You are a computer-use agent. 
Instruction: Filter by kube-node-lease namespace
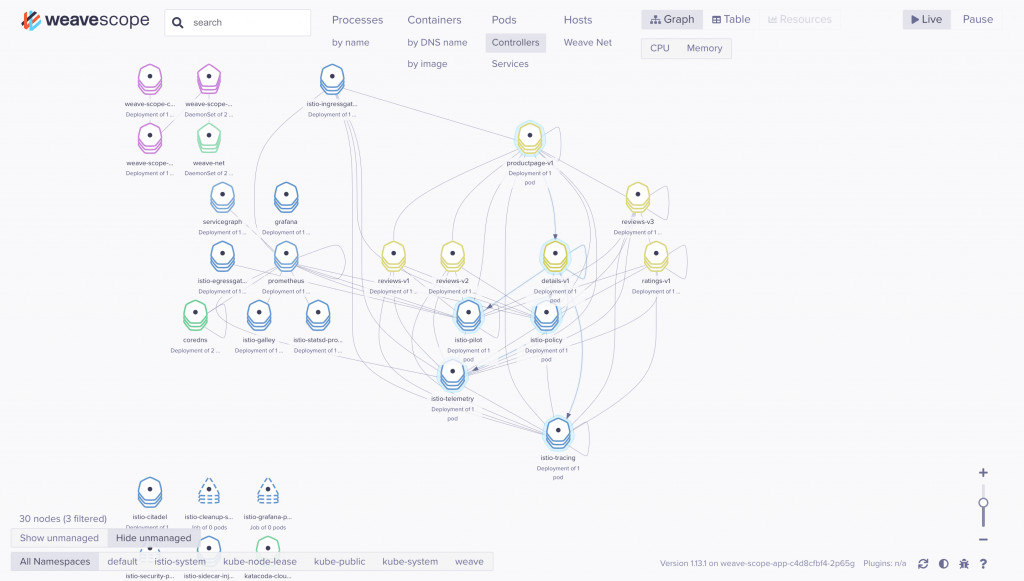point(260,561)
